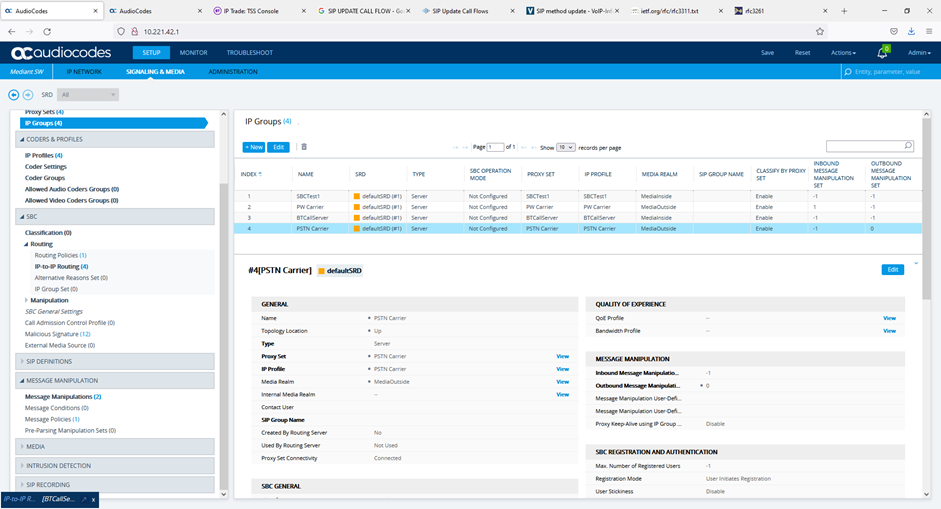Bookmark this page with the star icon
Screen dimensions: 941x509
point(820,31)
